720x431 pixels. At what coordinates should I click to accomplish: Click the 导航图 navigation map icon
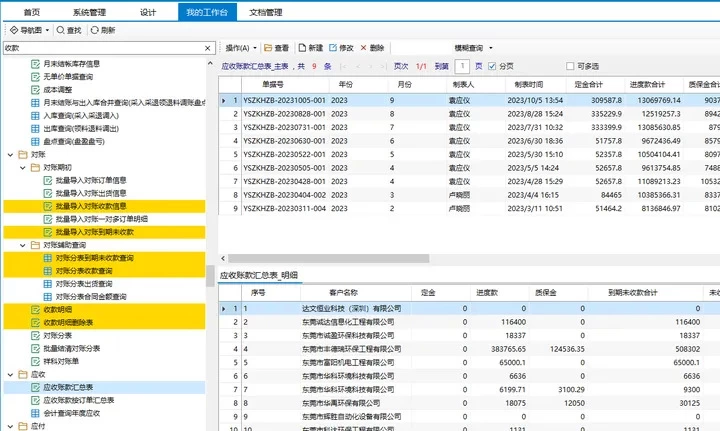[x=13, y=31]
